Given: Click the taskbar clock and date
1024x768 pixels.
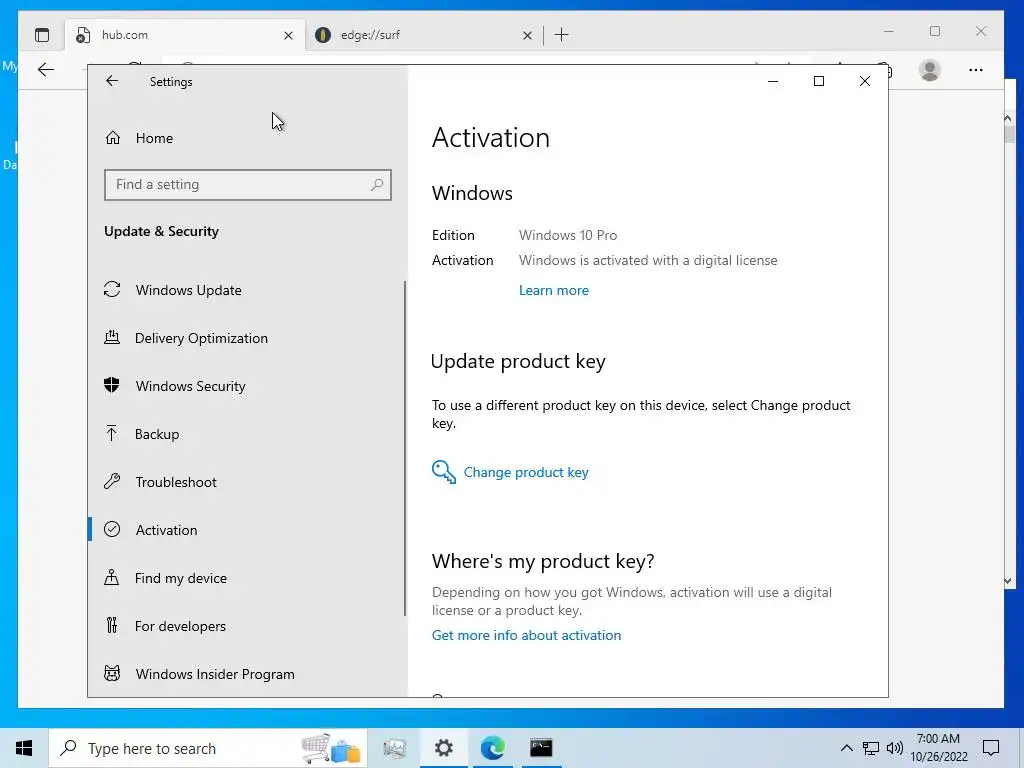Looking at the screenshot, I should [x=938, y=748].
